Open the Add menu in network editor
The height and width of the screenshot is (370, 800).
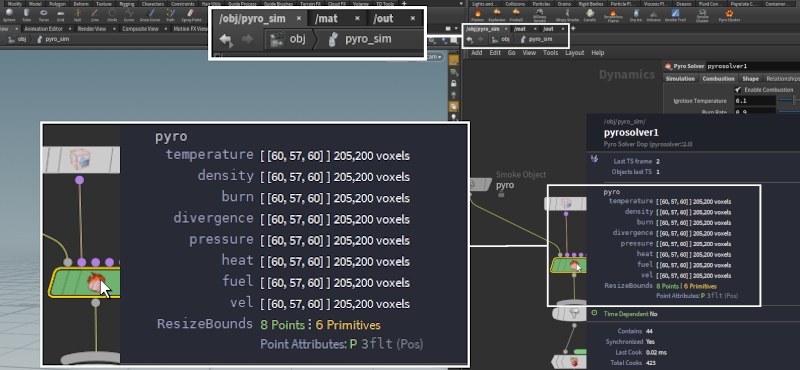pyautogui.click(x=477, y=53)
